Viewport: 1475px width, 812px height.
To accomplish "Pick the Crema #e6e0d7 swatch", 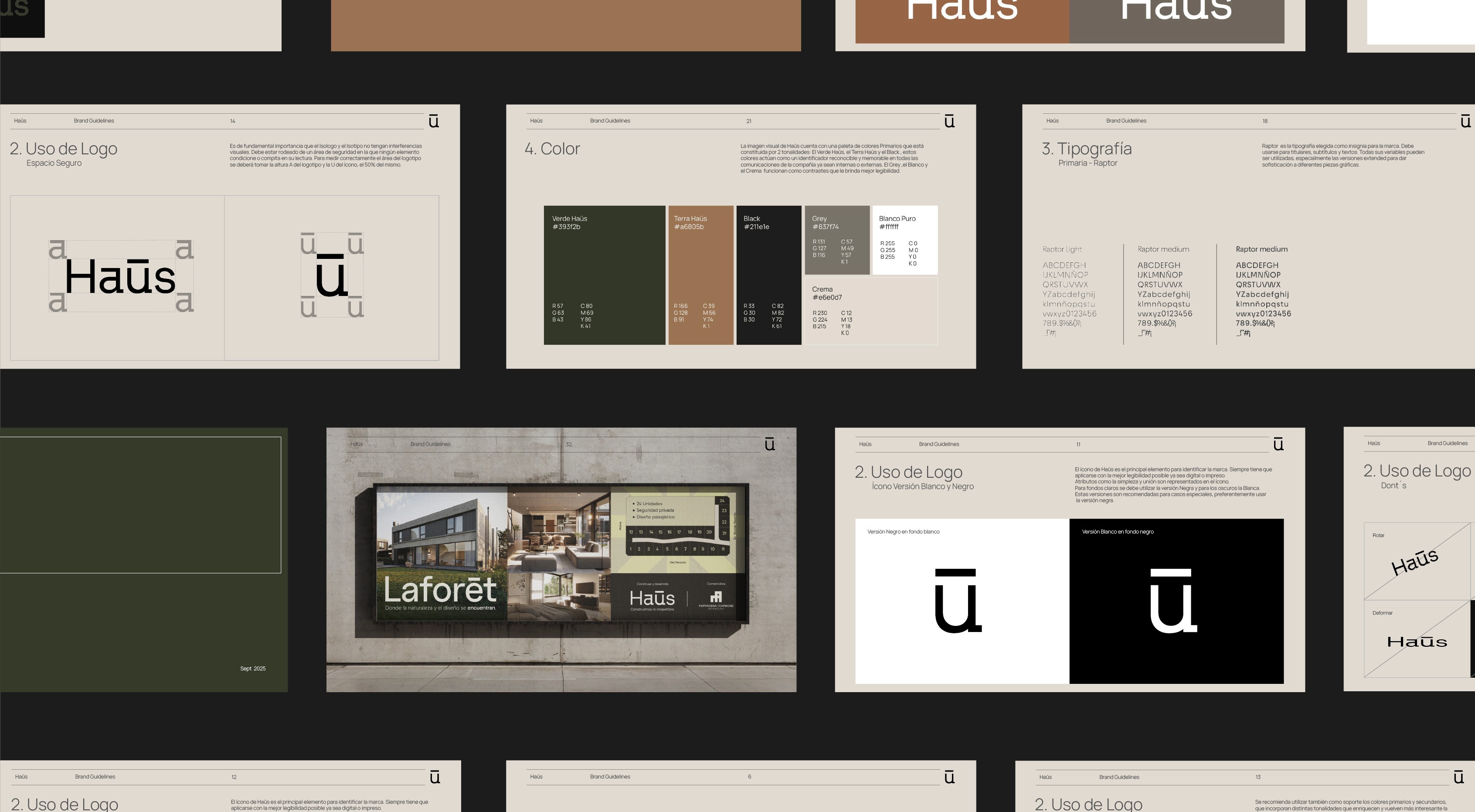I will click(871, 311).
